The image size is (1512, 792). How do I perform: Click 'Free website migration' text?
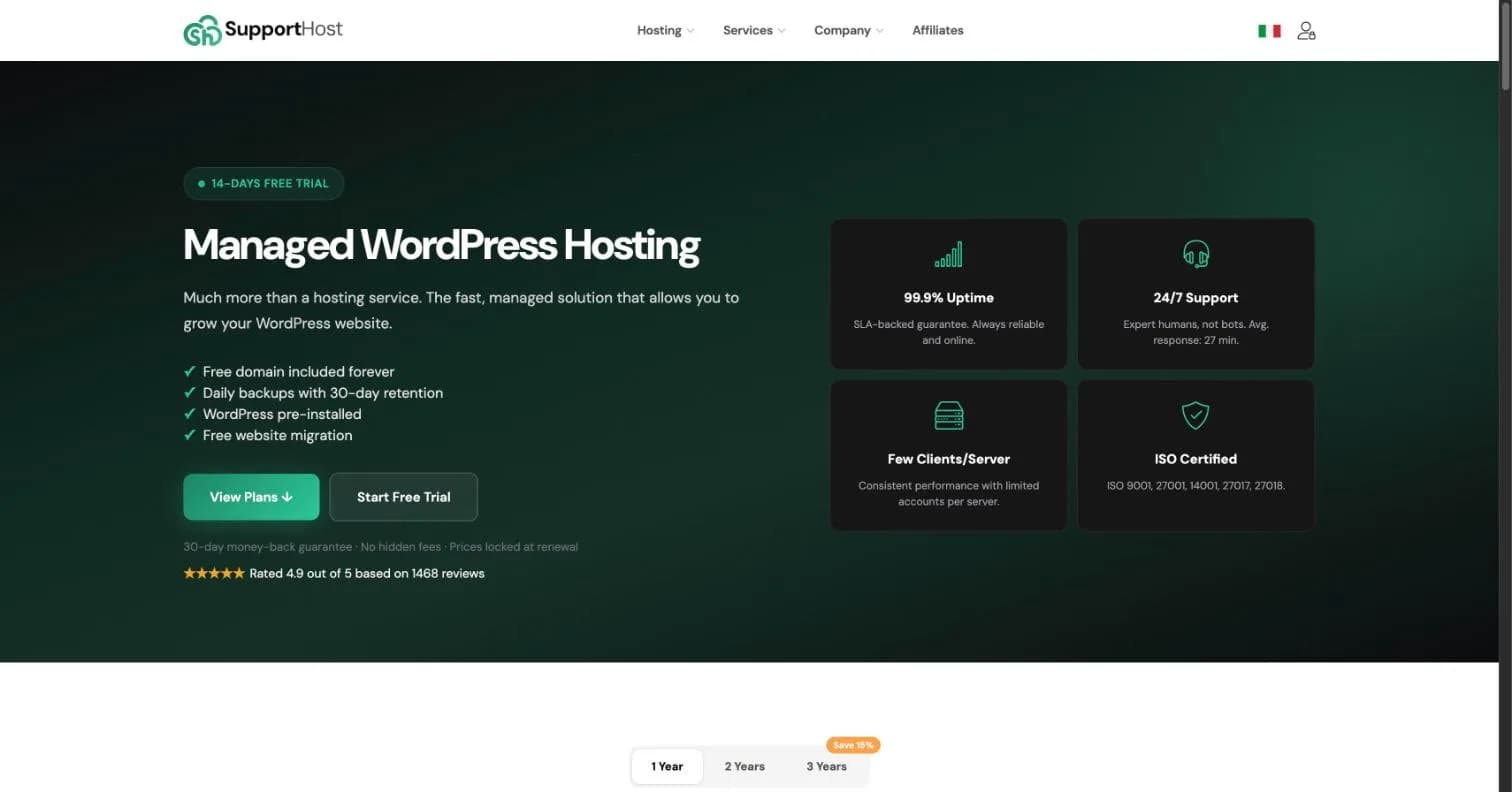coord(277,435)
